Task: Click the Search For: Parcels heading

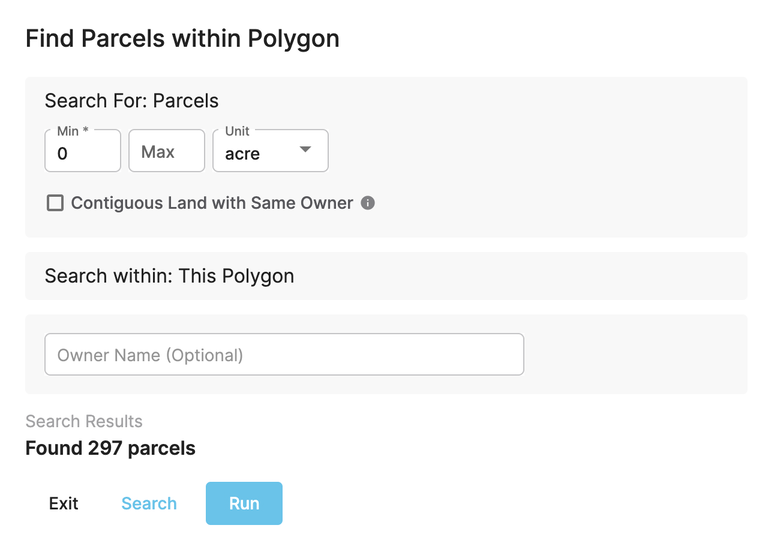Action: [132, 101]
